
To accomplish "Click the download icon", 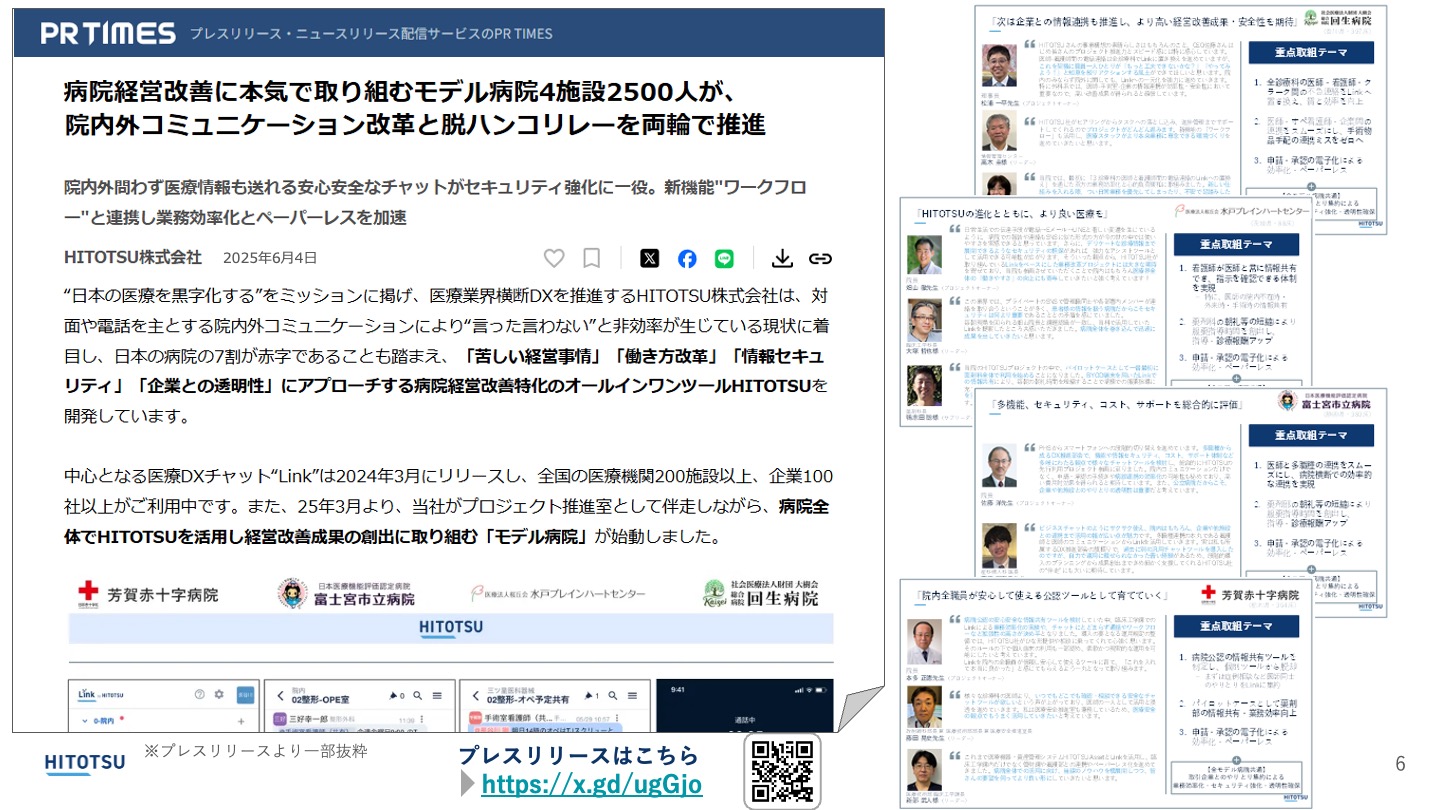I will point(783,258).
